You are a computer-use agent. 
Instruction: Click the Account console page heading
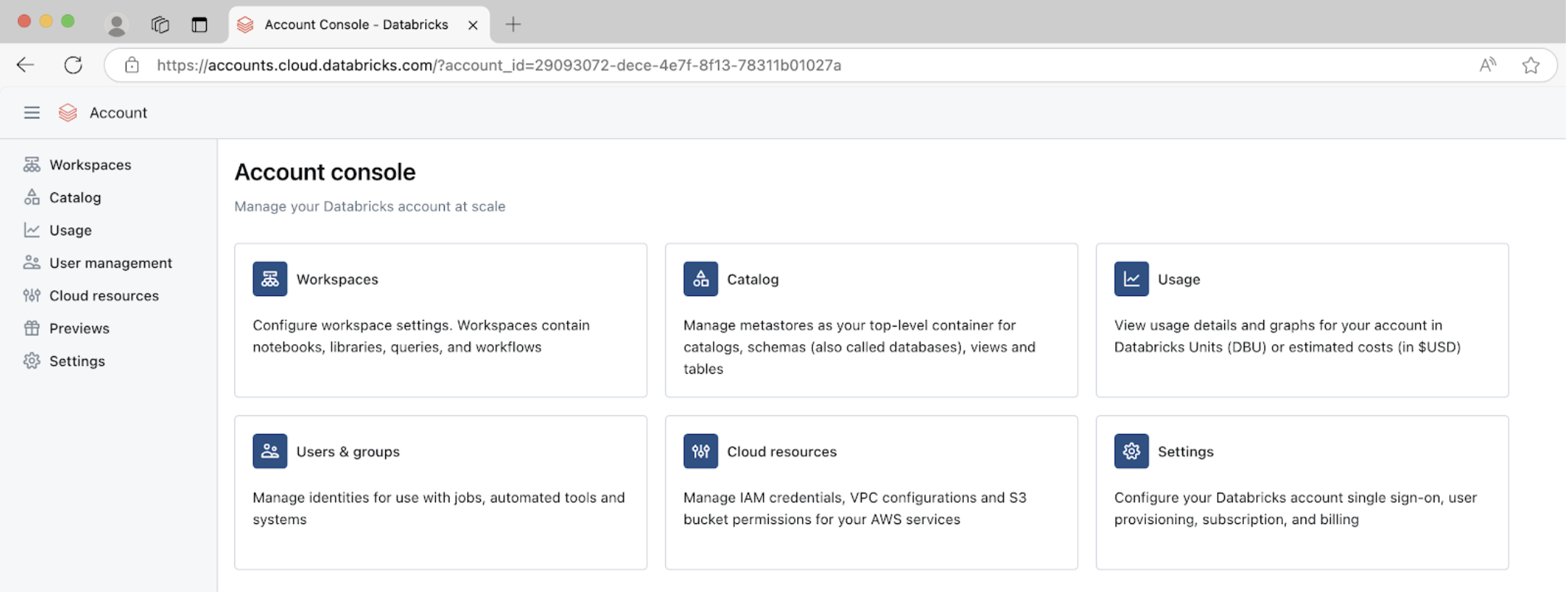[325, 172]
